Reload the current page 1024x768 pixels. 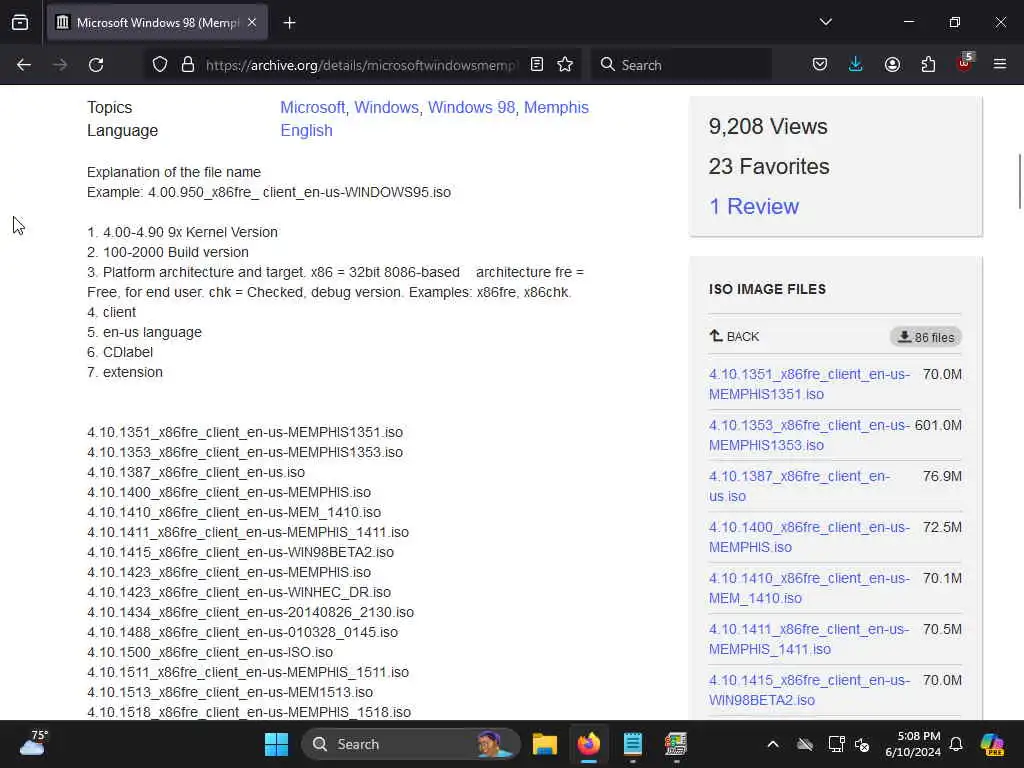tap(96, 65)
